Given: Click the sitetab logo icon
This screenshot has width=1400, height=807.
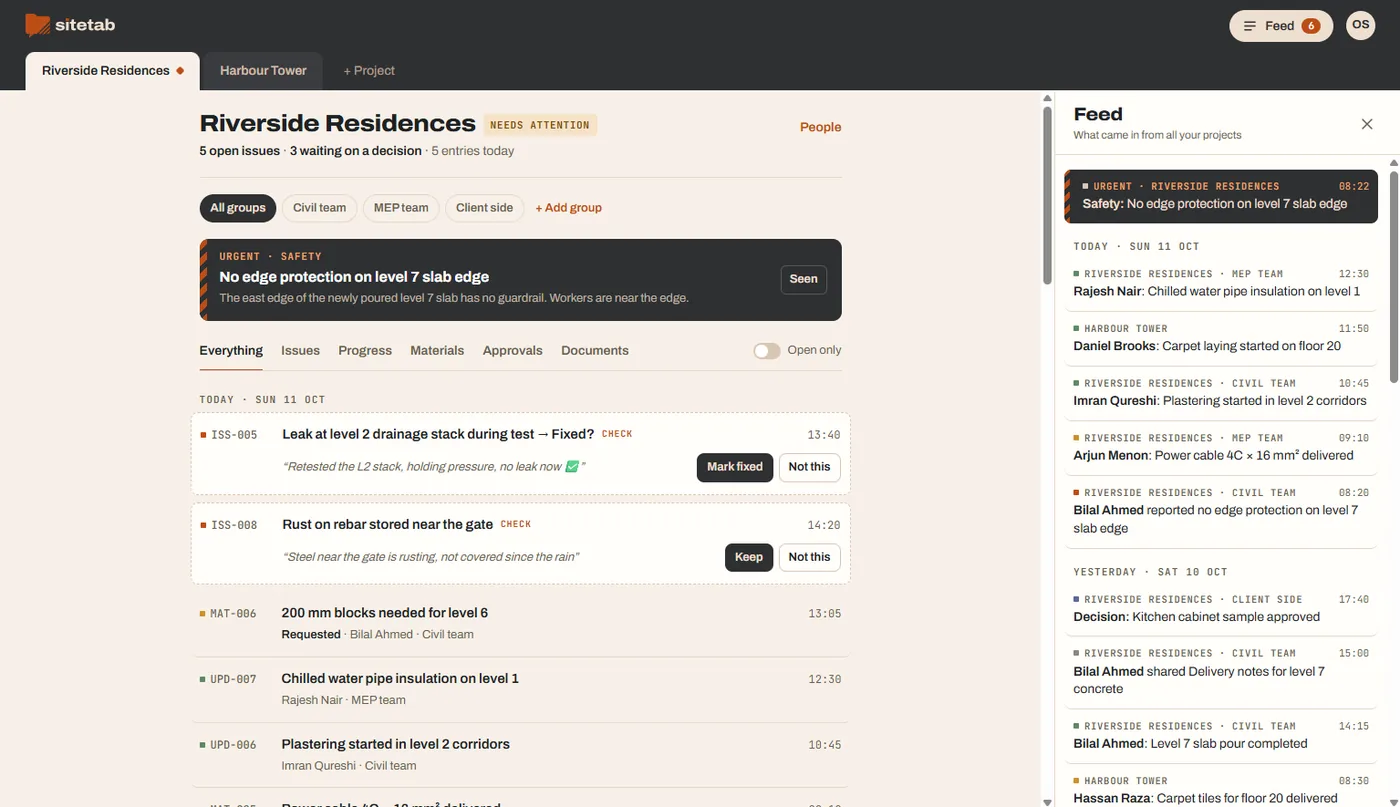Looking at the screenshot, I should pos(38,25).
